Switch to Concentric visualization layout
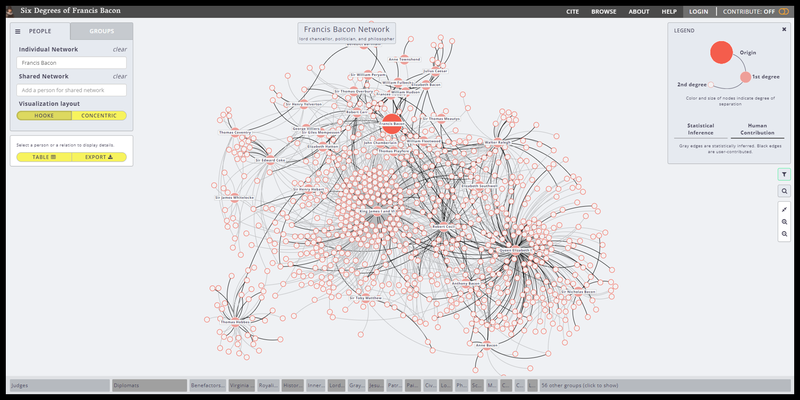 (x=99, y=115)
